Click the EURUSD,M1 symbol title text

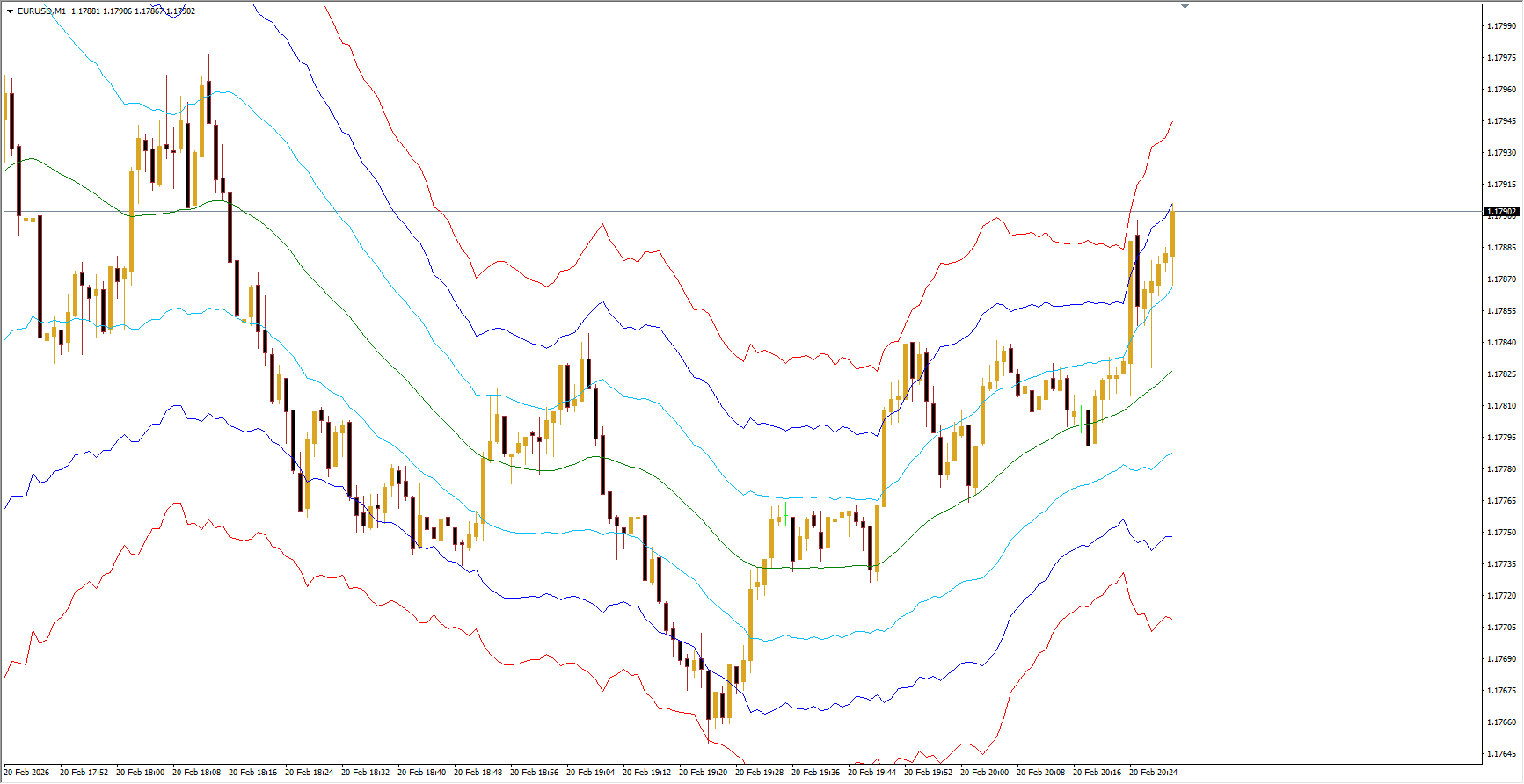click(41, 11)
